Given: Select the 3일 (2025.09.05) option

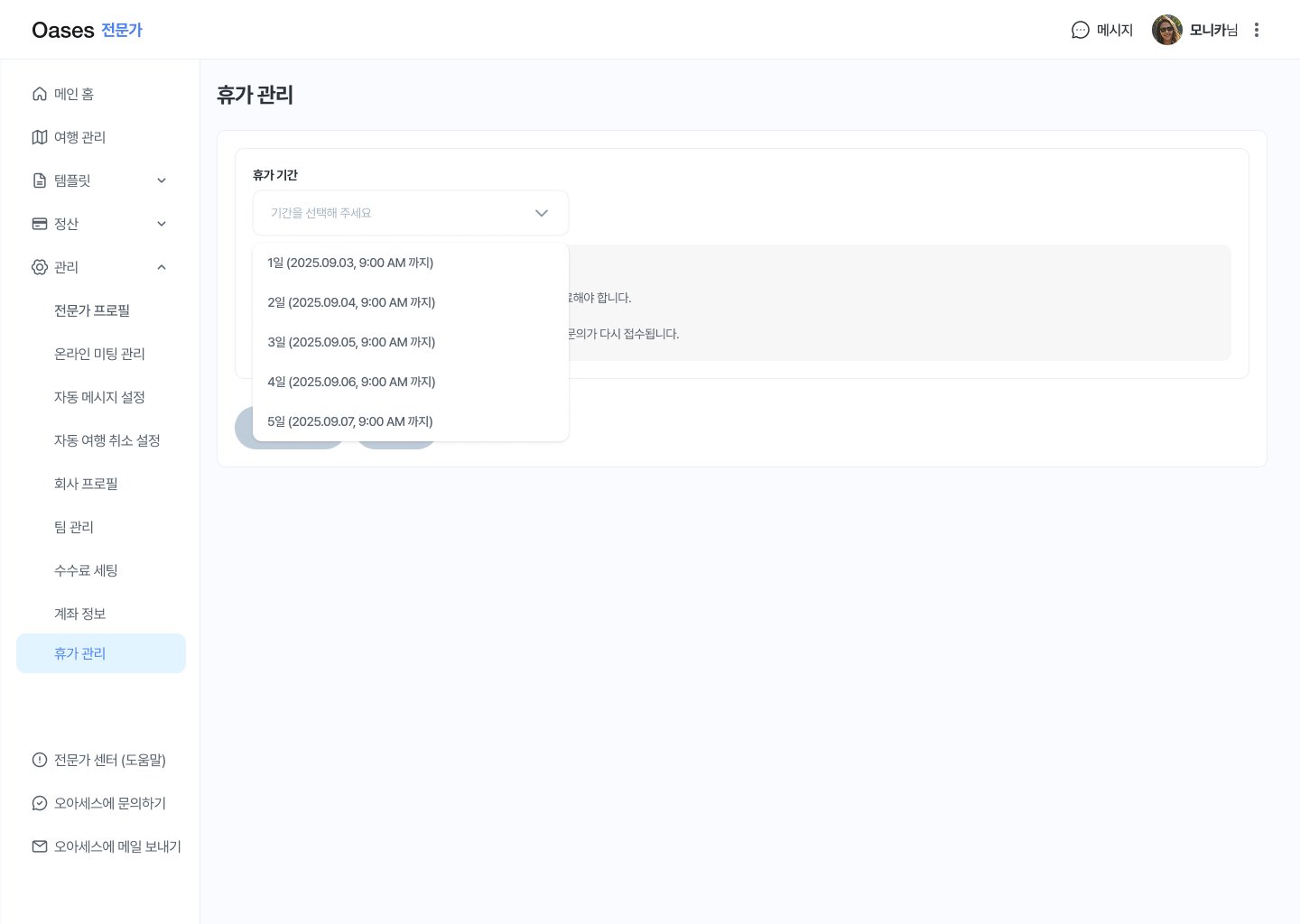Looking at the screenshot, I should pos(351,342).
